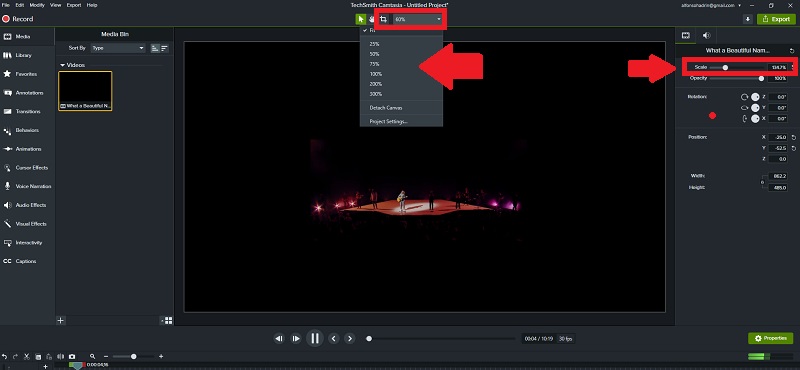Screen dimensions: 800x370
Task: Open the File menu
Action: 6,5
